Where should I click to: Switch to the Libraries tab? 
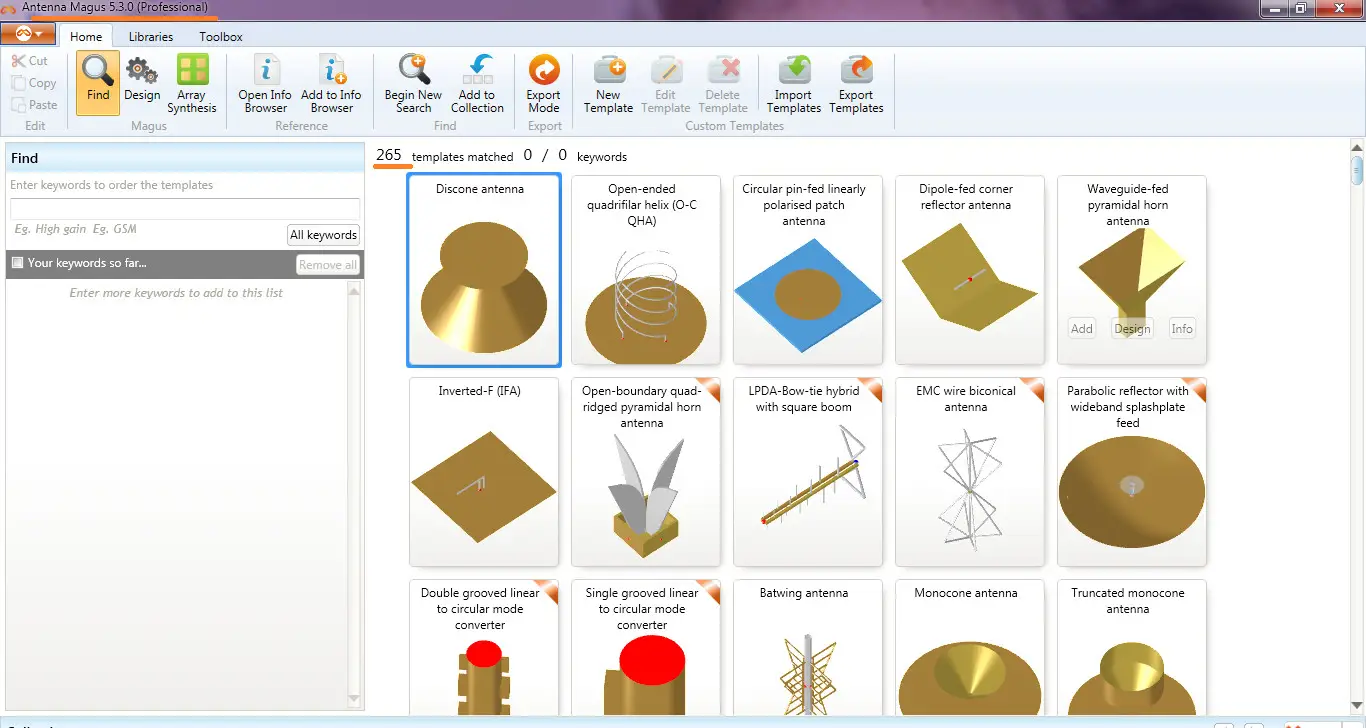pyautogui.click(x=150, y=36)
